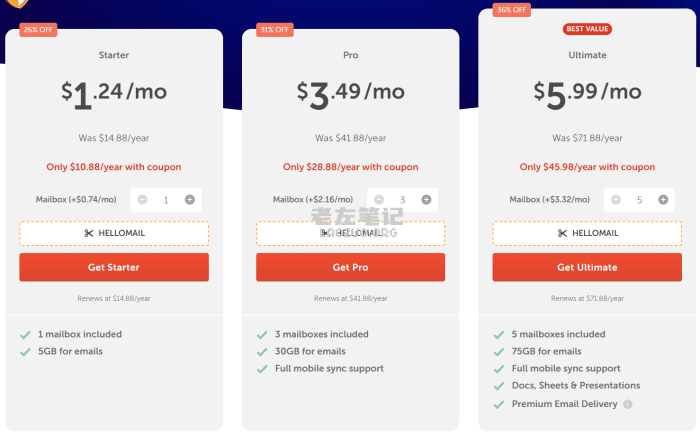700x435 pixels.
Task: Click the 36% OFF Ultimate badge
Action: click(511, 10)
